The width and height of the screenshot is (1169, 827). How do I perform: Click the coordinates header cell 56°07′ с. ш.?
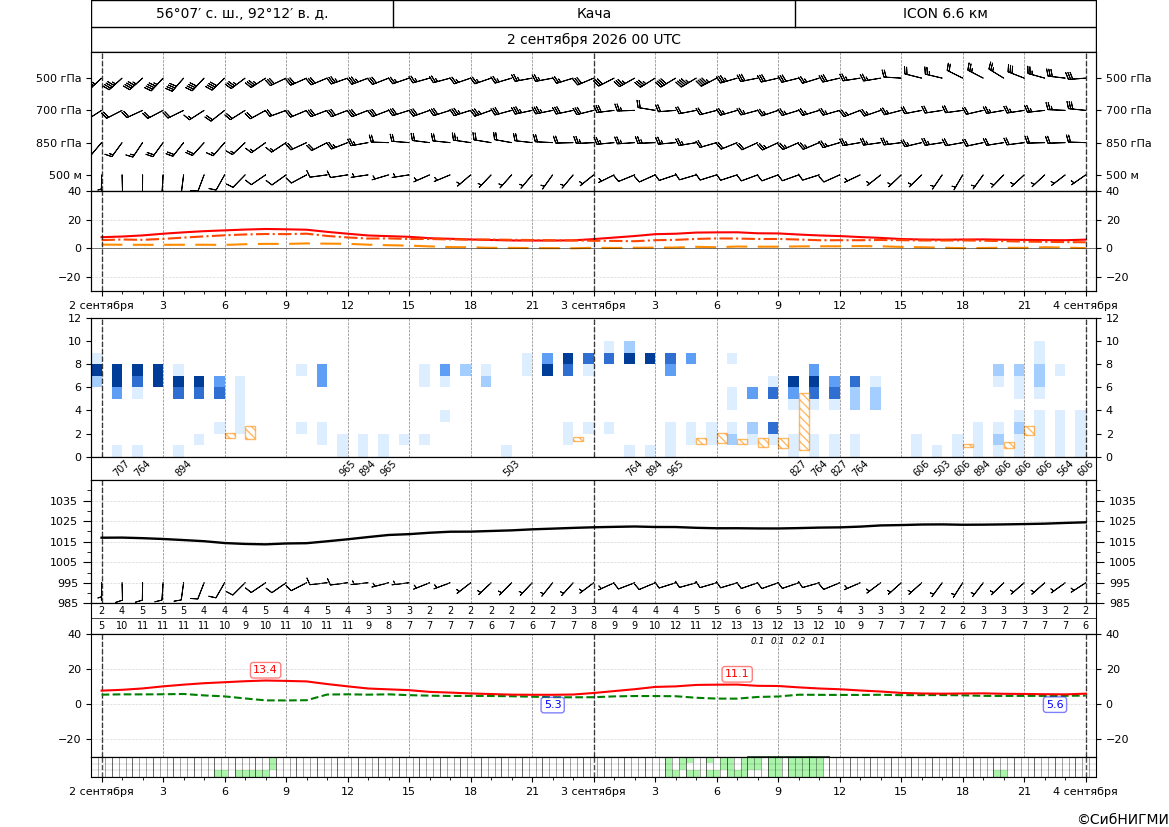point(242,13)
